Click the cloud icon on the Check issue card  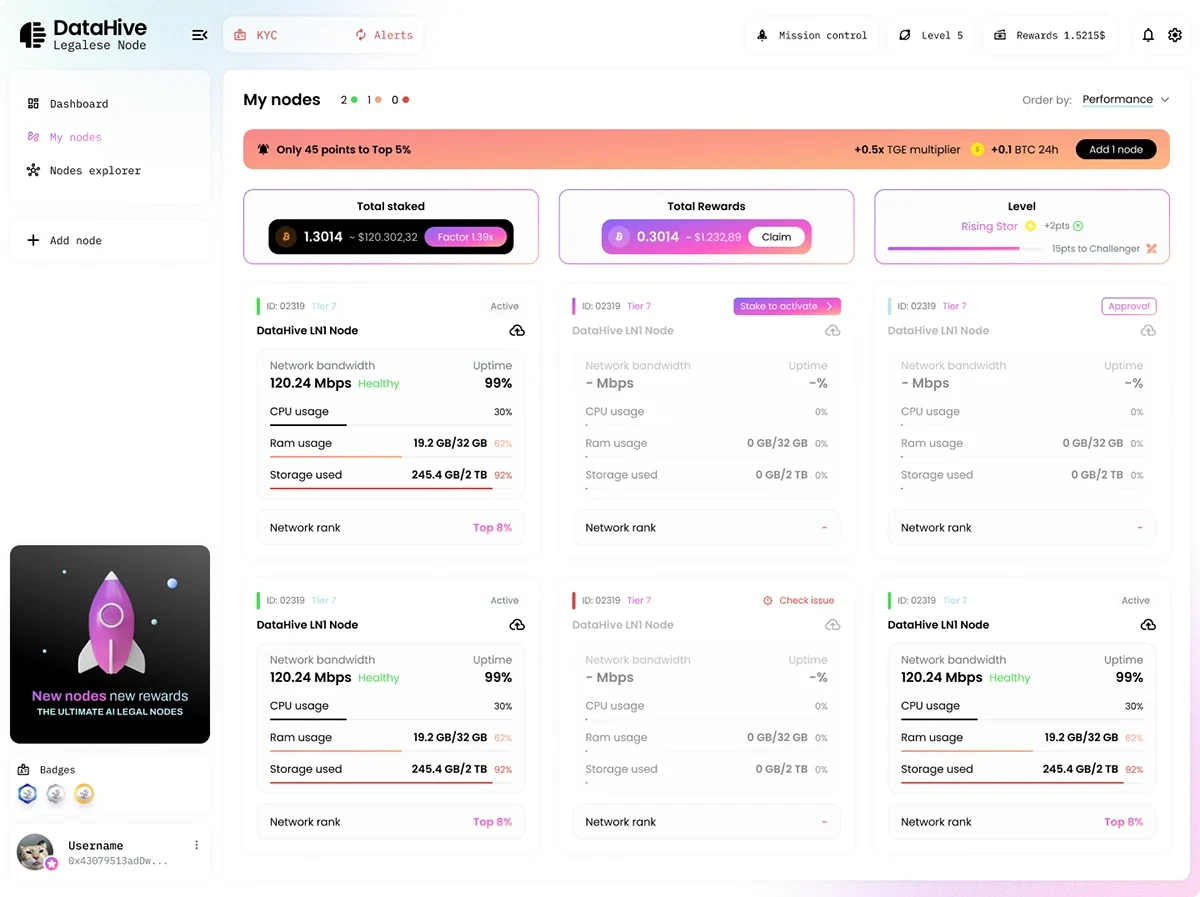[x=832, y=624]
